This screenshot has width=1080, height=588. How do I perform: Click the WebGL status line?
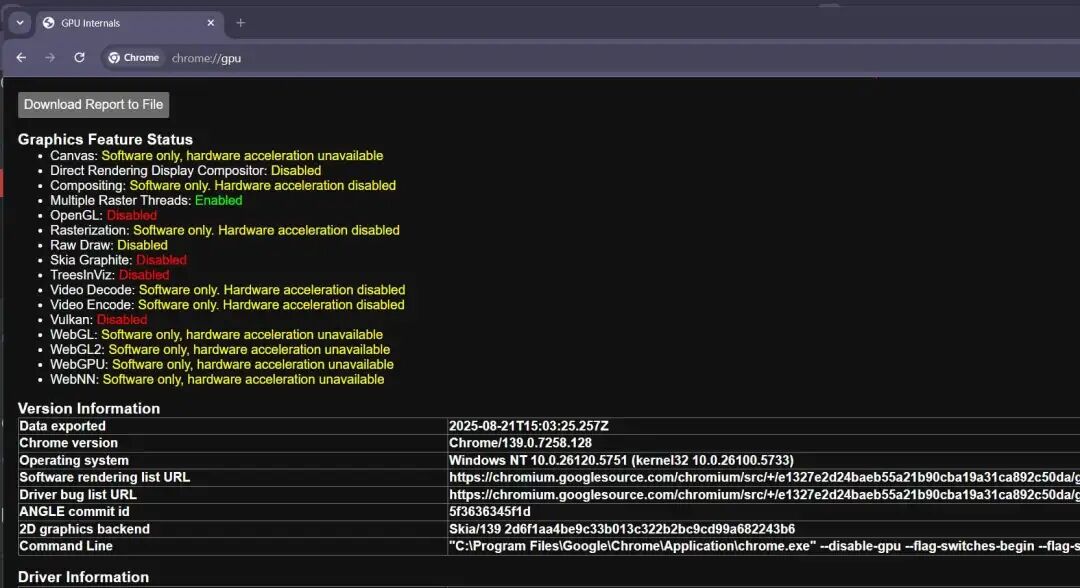point(216,335)
